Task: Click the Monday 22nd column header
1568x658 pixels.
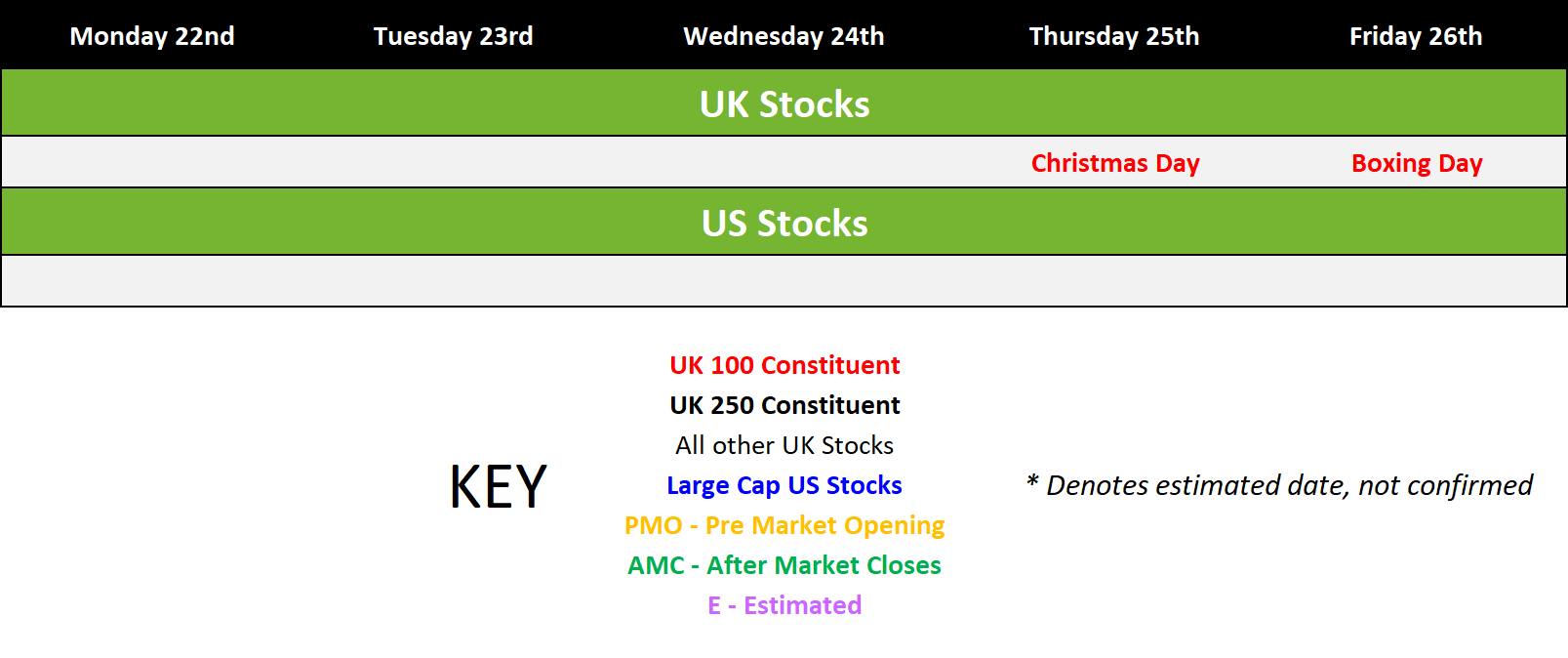Action: pyautogui.click(x=152, y=36)
